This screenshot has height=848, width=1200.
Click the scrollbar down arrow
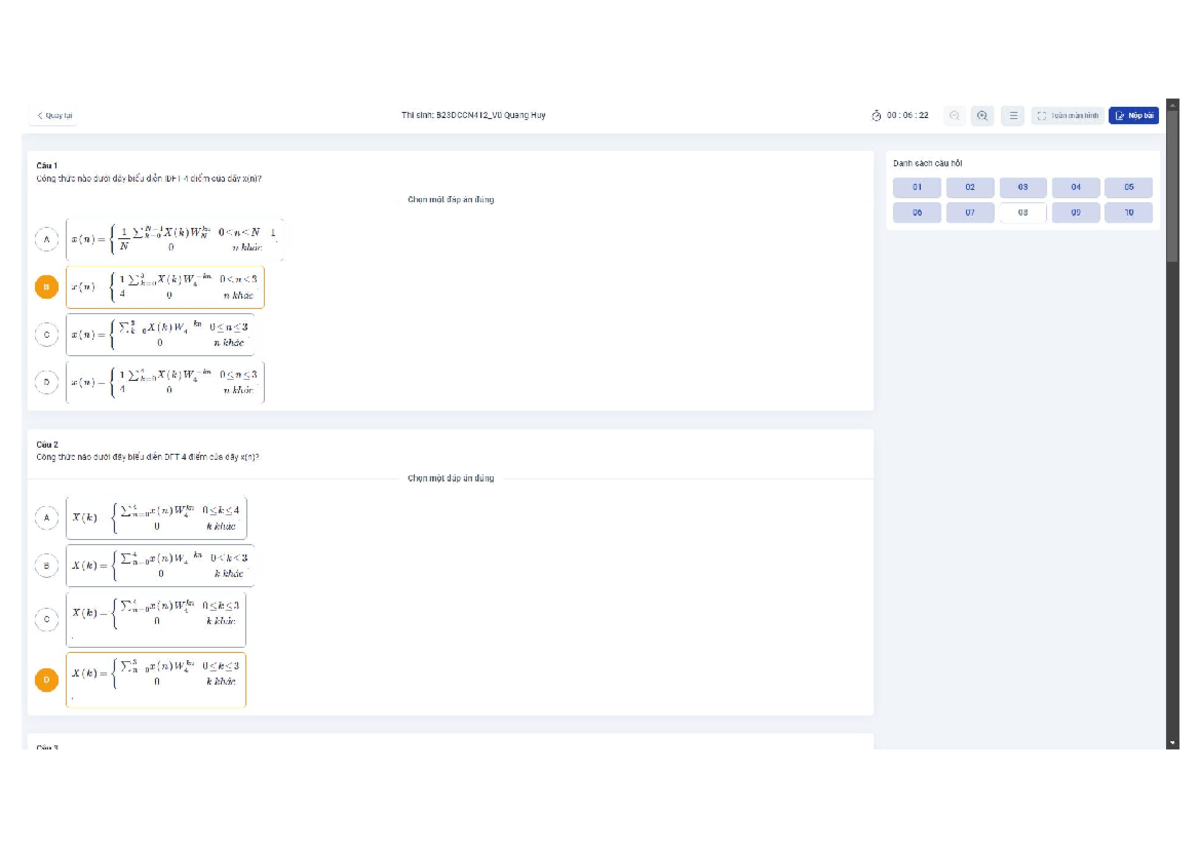(x=1172, y=743)
